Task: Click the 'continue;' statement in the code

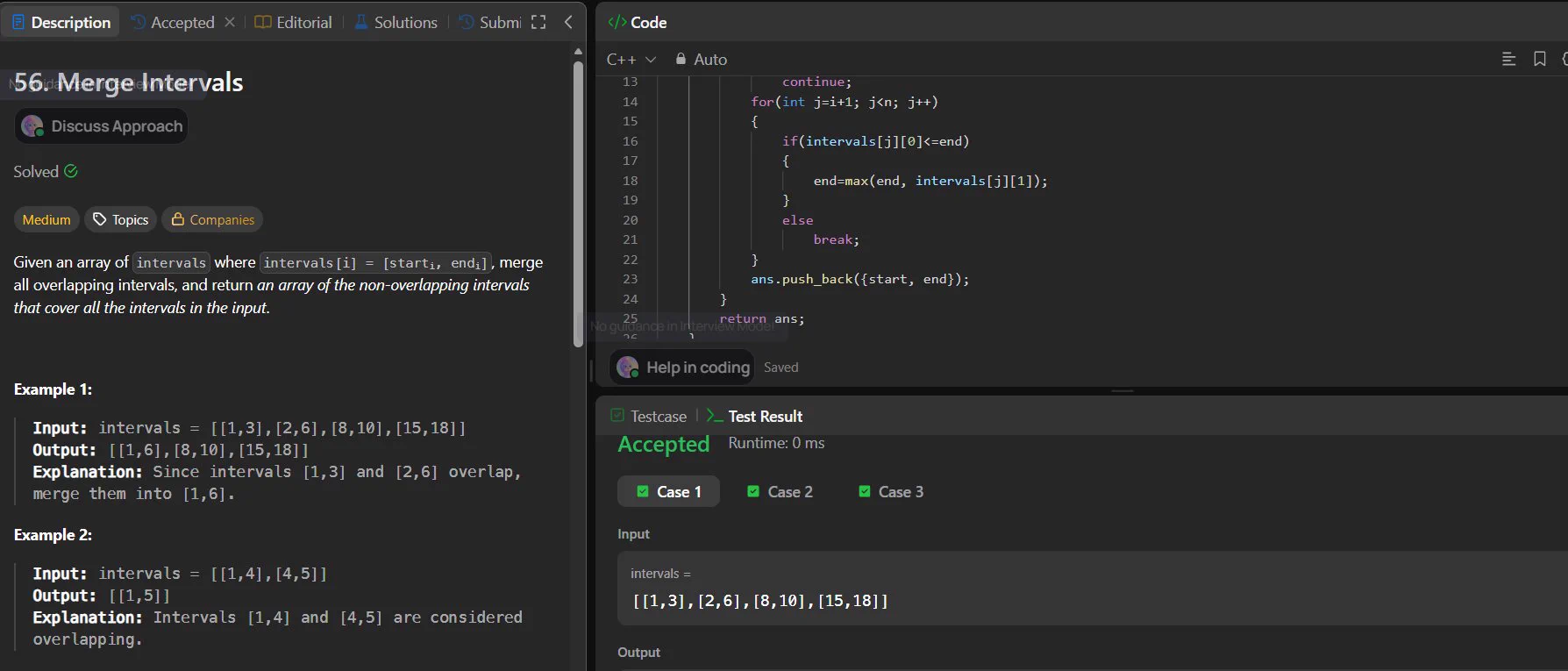Action: (x=816, y=82)
